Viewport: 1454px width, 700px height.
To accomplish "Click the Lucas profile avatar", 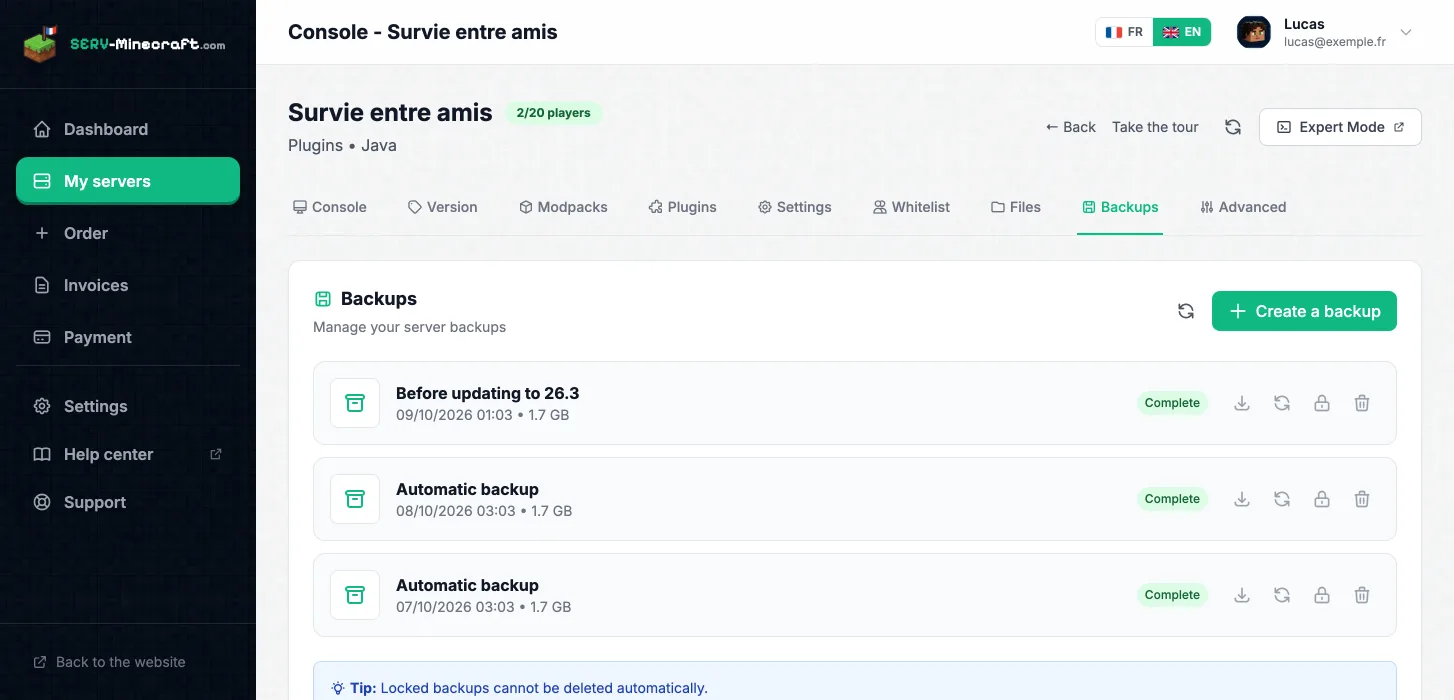I will (x=1254, y=32).
